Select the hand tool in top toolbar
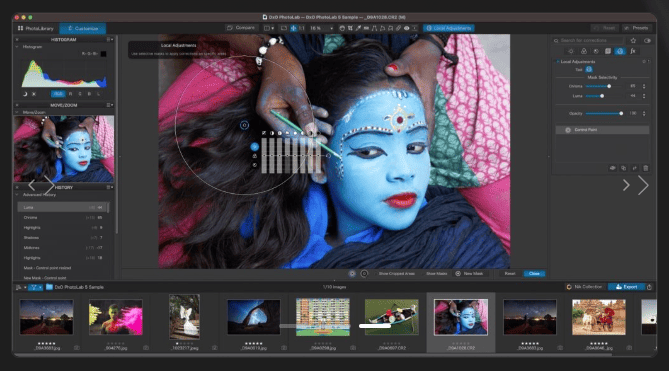Image resolution: width=669 pixels, height=371 pixels. (342, 28)
